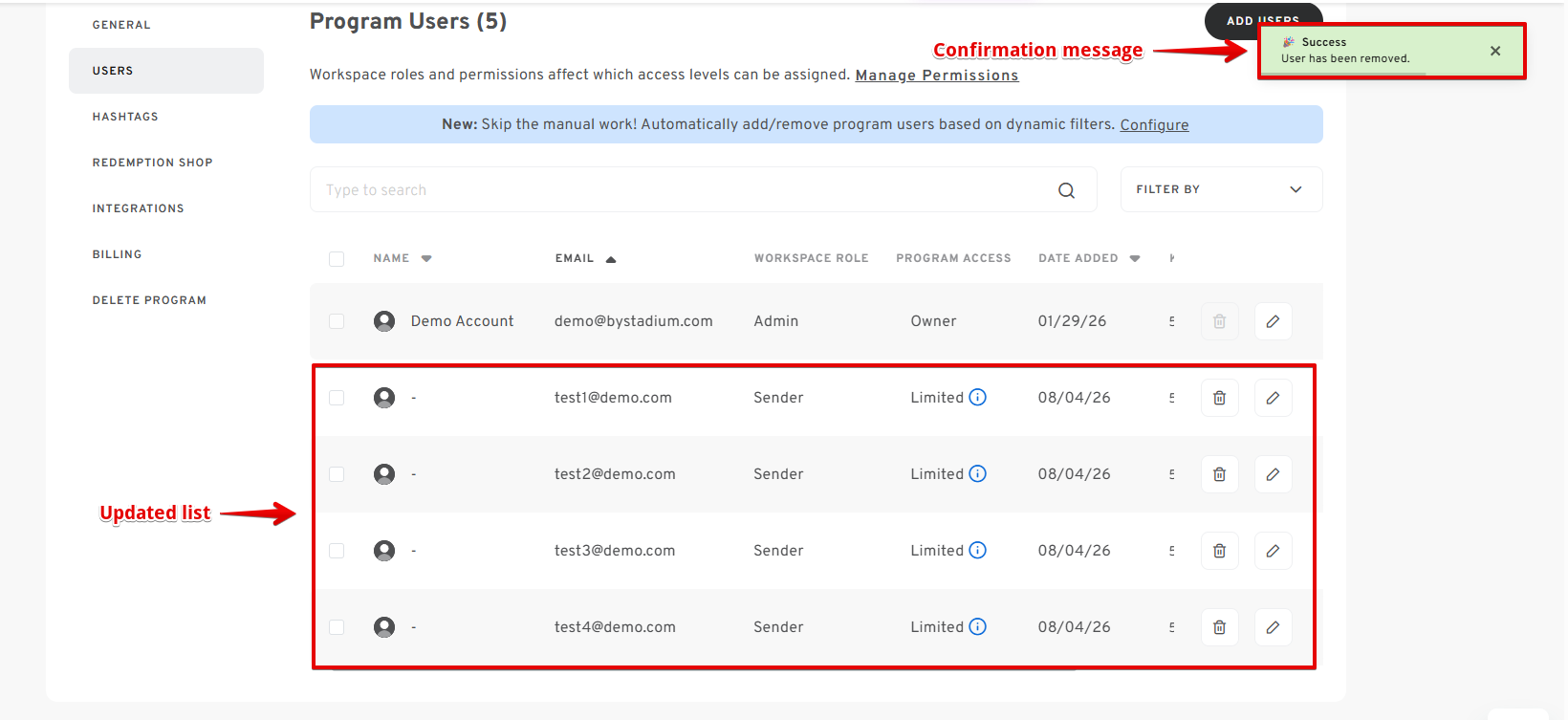This screenshot has width=1568, height=720.
Task: Delete the test1@demo.com user with trash icon
Action: 1220,398
